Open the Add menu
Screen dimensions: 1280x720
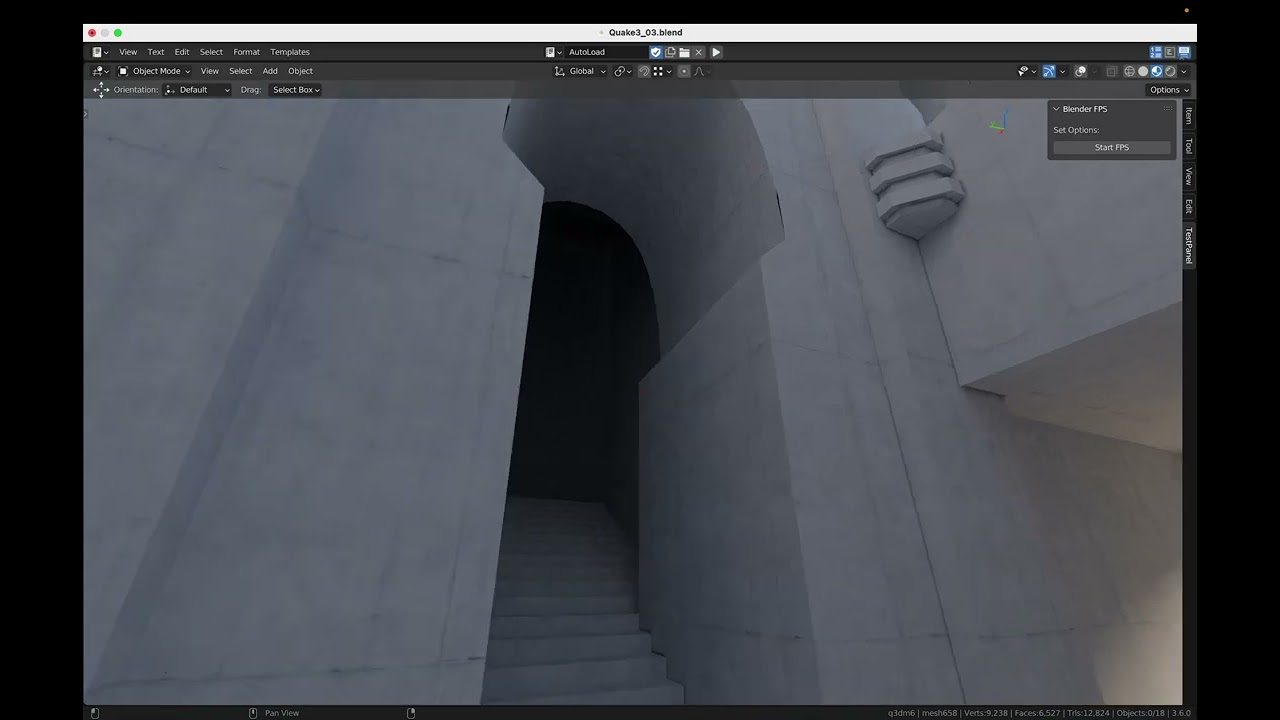[x=270, y=71]
